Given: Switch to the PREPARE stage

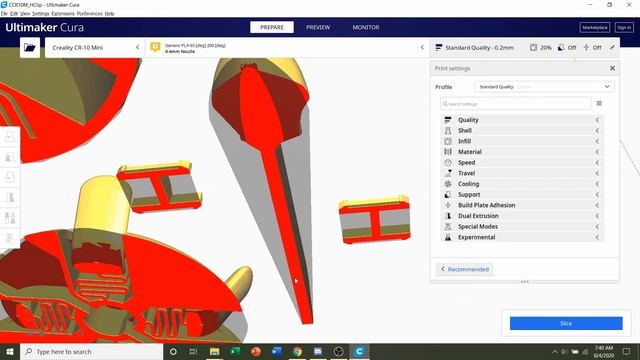Looking at the screenshot, I should click(272, 27).
